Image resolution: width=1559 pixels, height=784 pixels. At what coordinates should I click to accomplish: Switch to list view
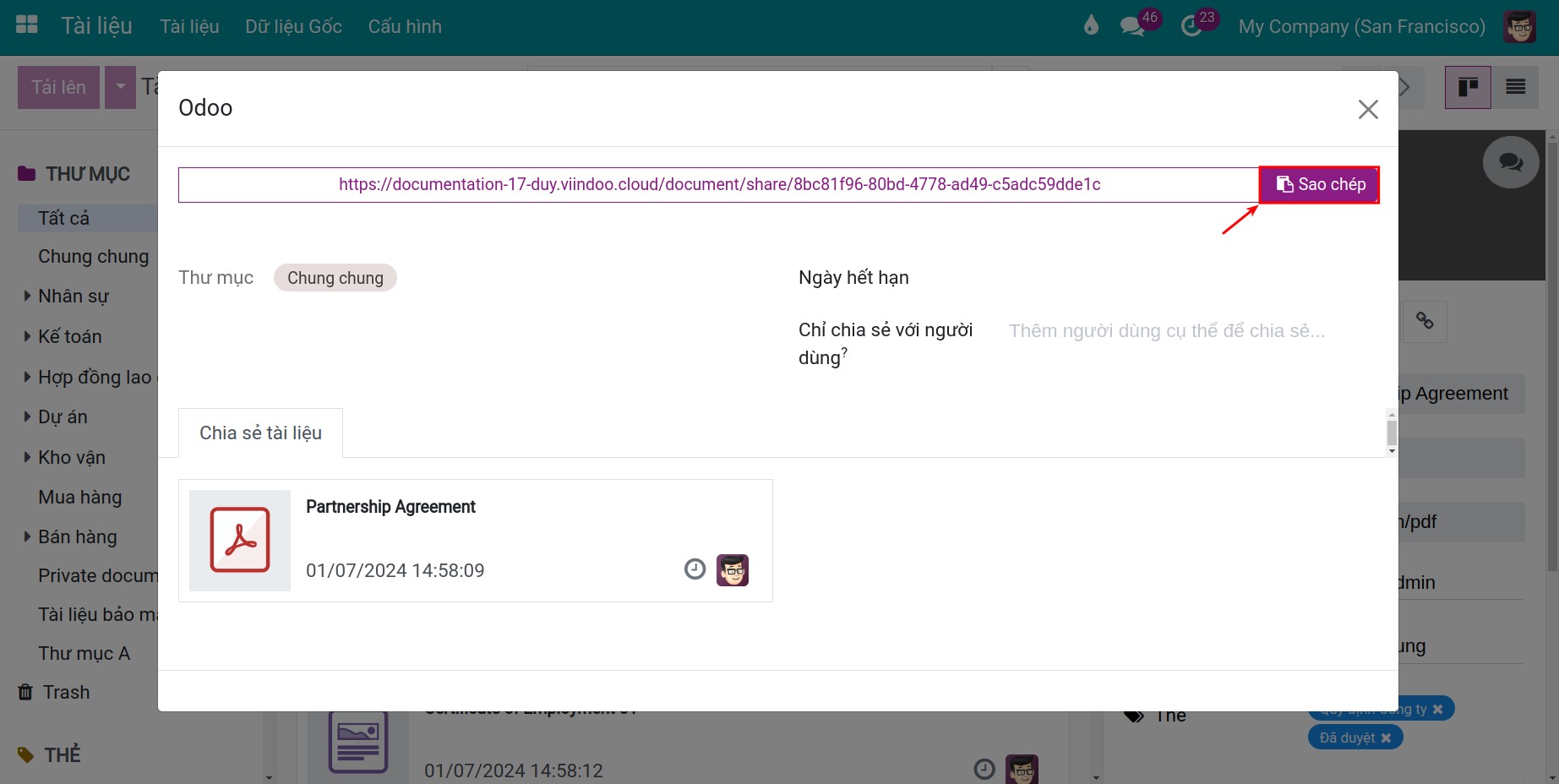1515,87
